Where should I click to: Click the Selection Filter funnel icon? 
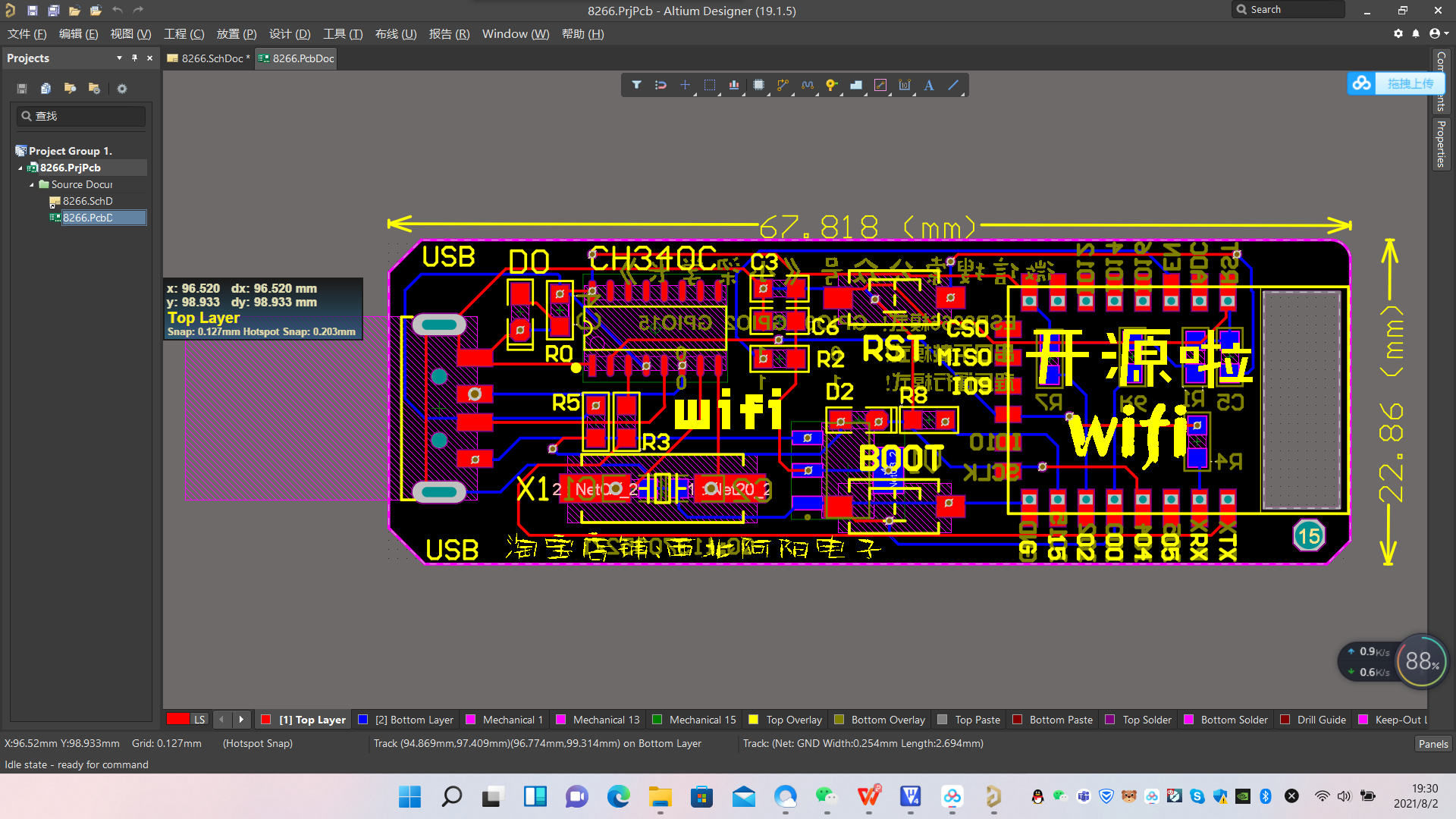click(637, 85)
